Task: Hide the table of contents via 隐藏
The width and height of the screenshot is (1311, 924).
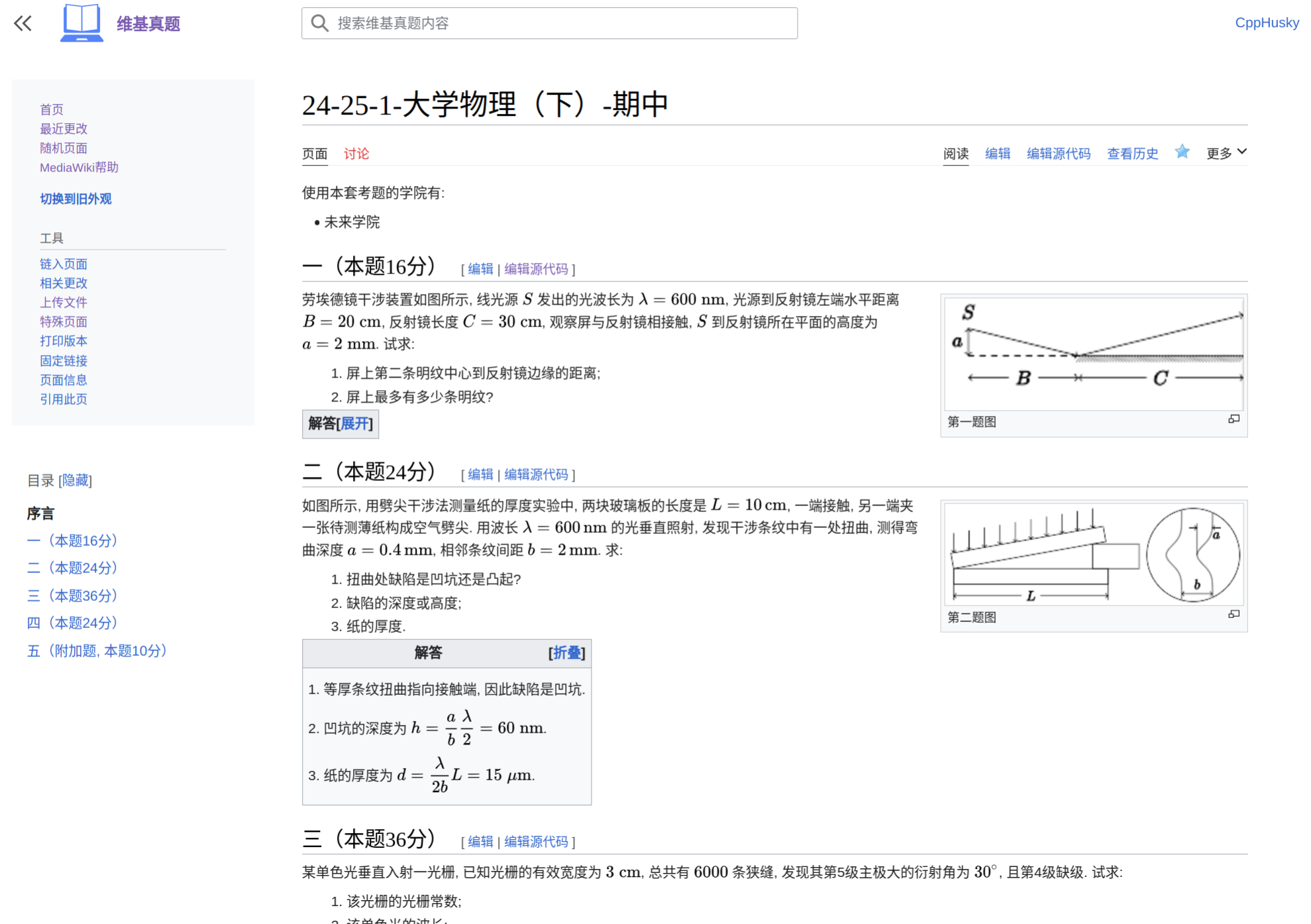Action: pyautogui.click(x=75, y=481)
